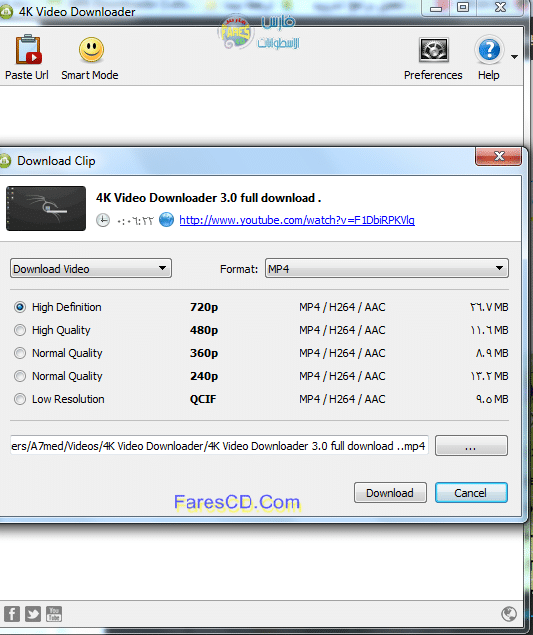Activate Smart Mode smiley icon
Screen dimensions: 533x635
(x=91, y=50)
